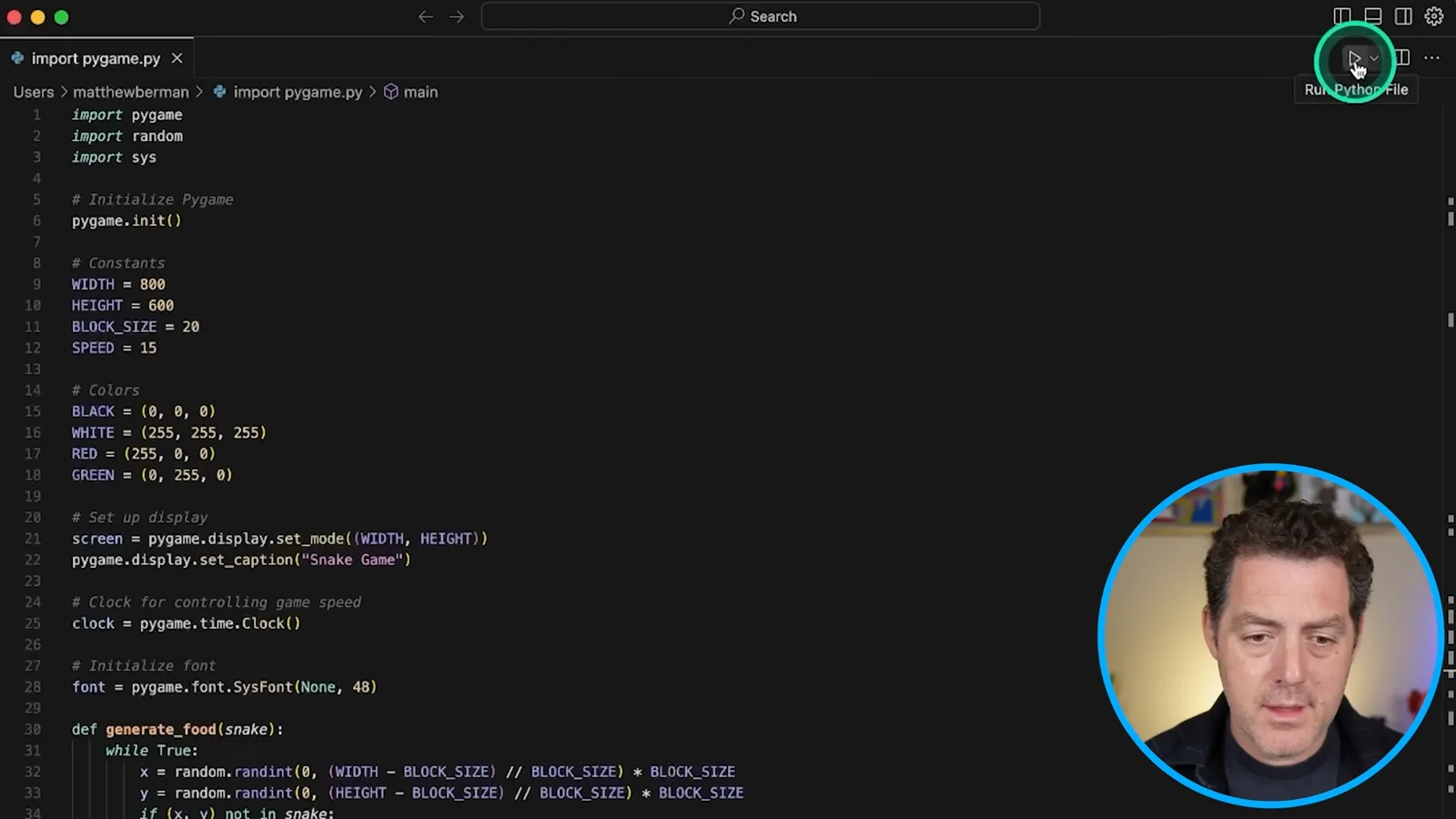Click the 'GREEN = (0, 255, 0)' line
Screen dimensions: 1456x819
(x=152, y=475)
